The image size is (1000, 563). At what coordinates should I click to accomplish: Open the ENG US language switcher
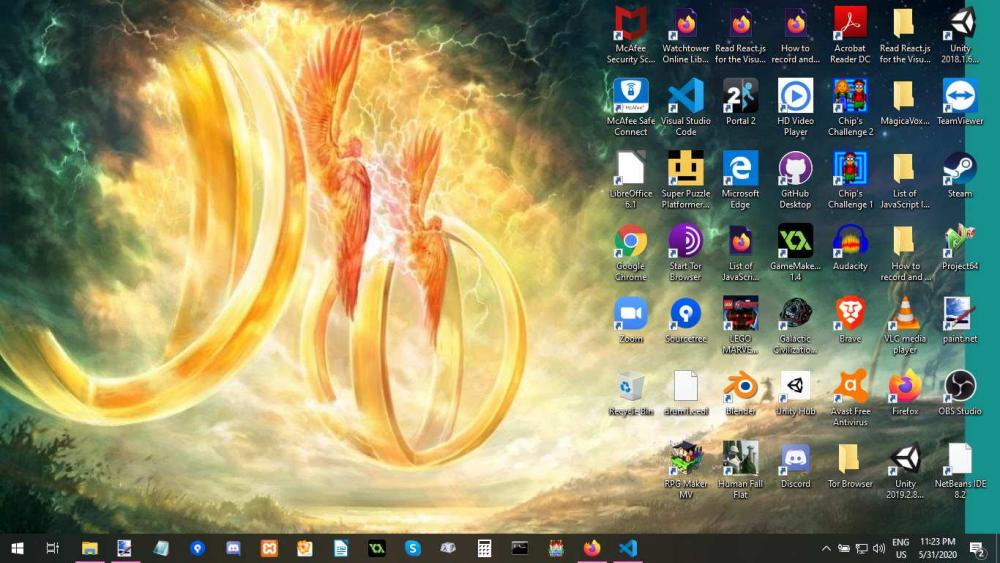tap(900, 548)
